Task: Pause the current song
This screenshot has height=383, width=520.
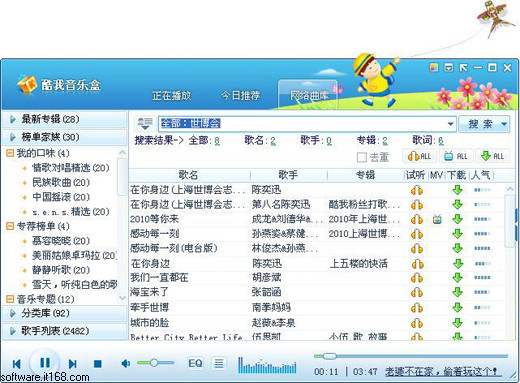Action: tap(45, 363)
